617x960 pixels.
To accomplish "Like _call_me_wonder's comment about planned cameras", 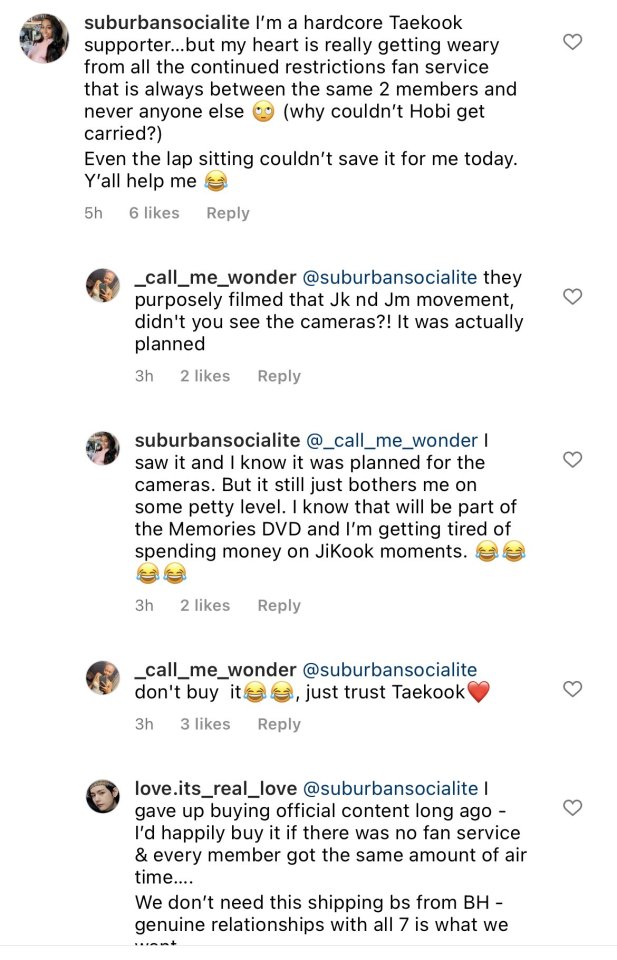I will click(x=572, y=297).
